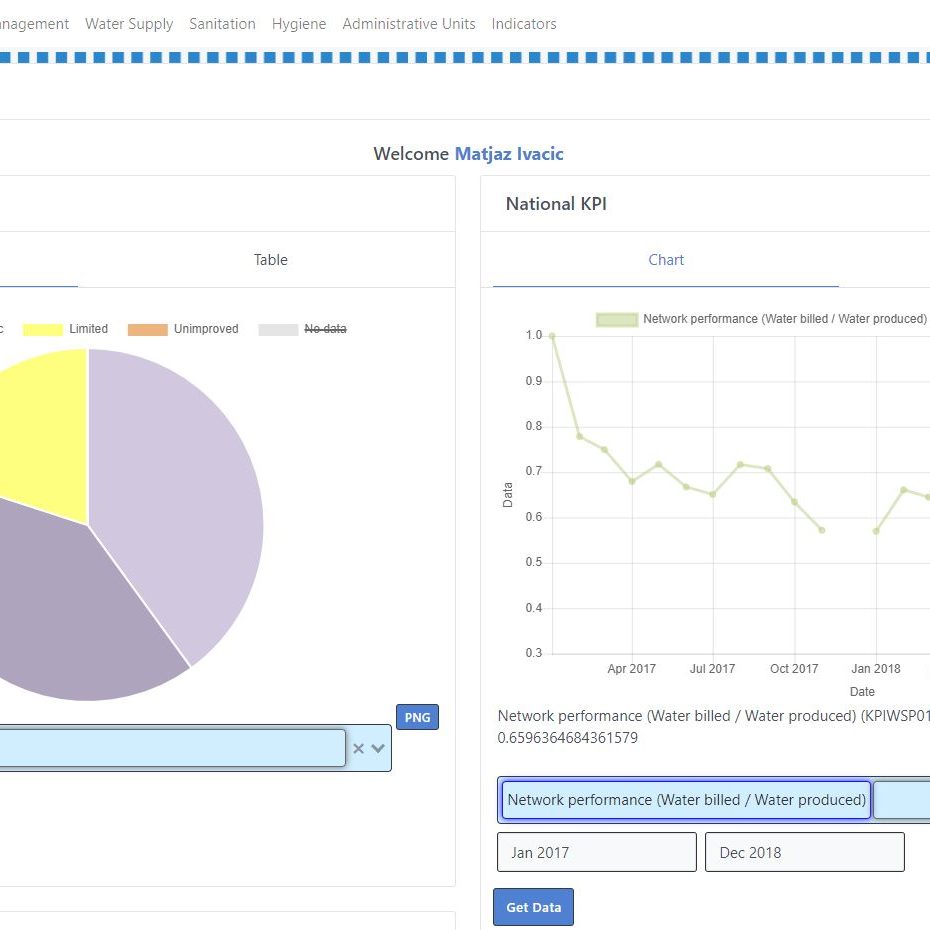Image resolution: width=930 pixels, height=930 pixels.
Task: Hide the Network performance series via legend
Action: point(761,319)
